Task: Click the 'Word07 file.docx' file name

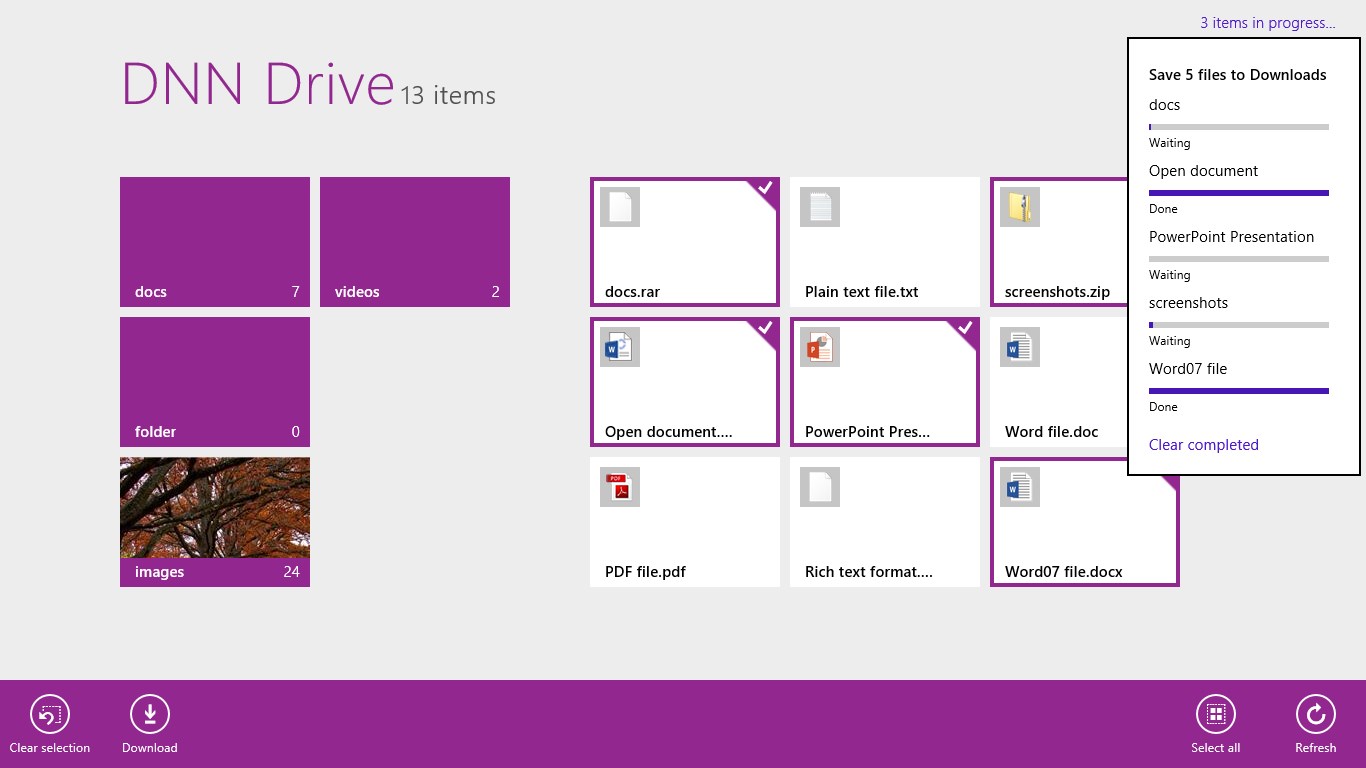Action: (x=1064, y=572)
